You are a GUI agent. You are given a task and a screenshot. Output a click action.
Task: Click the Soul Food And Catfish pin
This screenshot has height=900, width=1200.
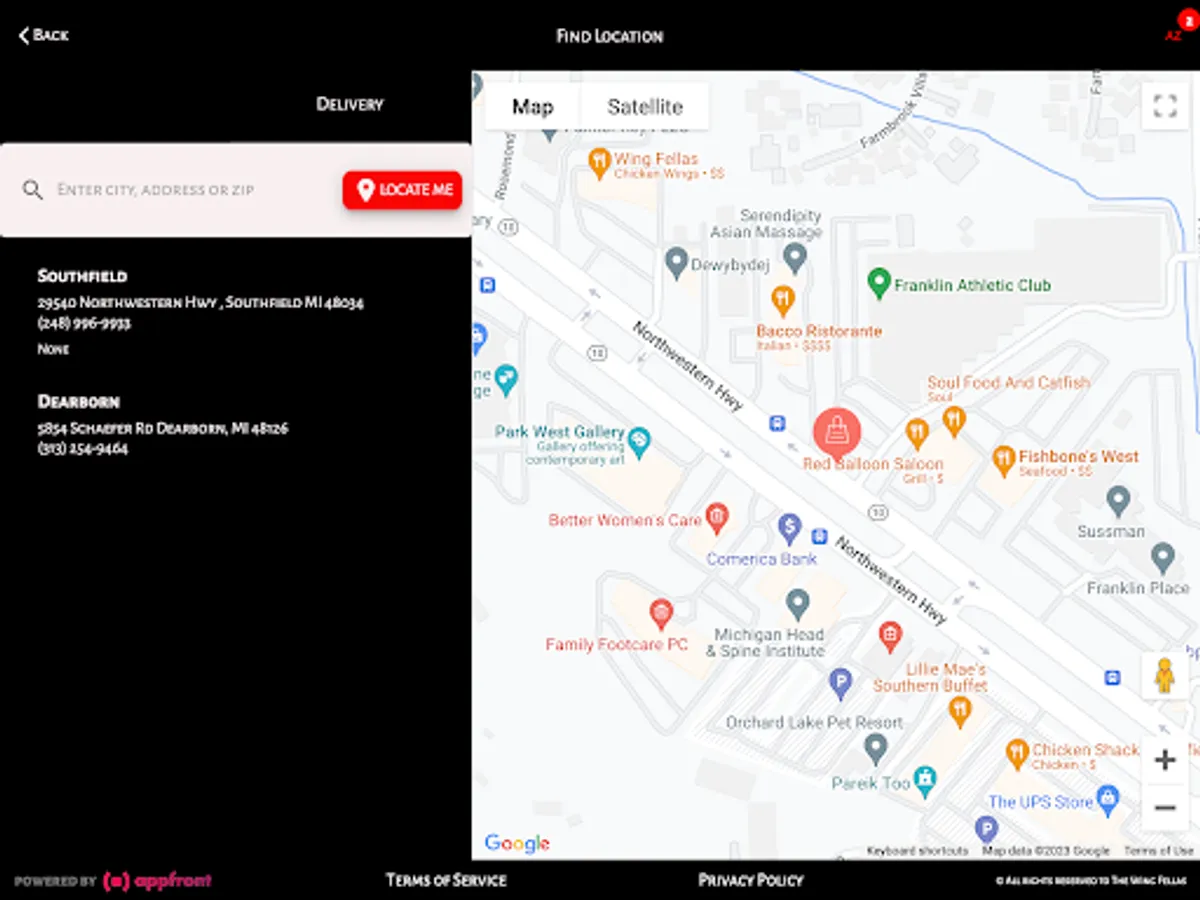[x=954, y=421]
